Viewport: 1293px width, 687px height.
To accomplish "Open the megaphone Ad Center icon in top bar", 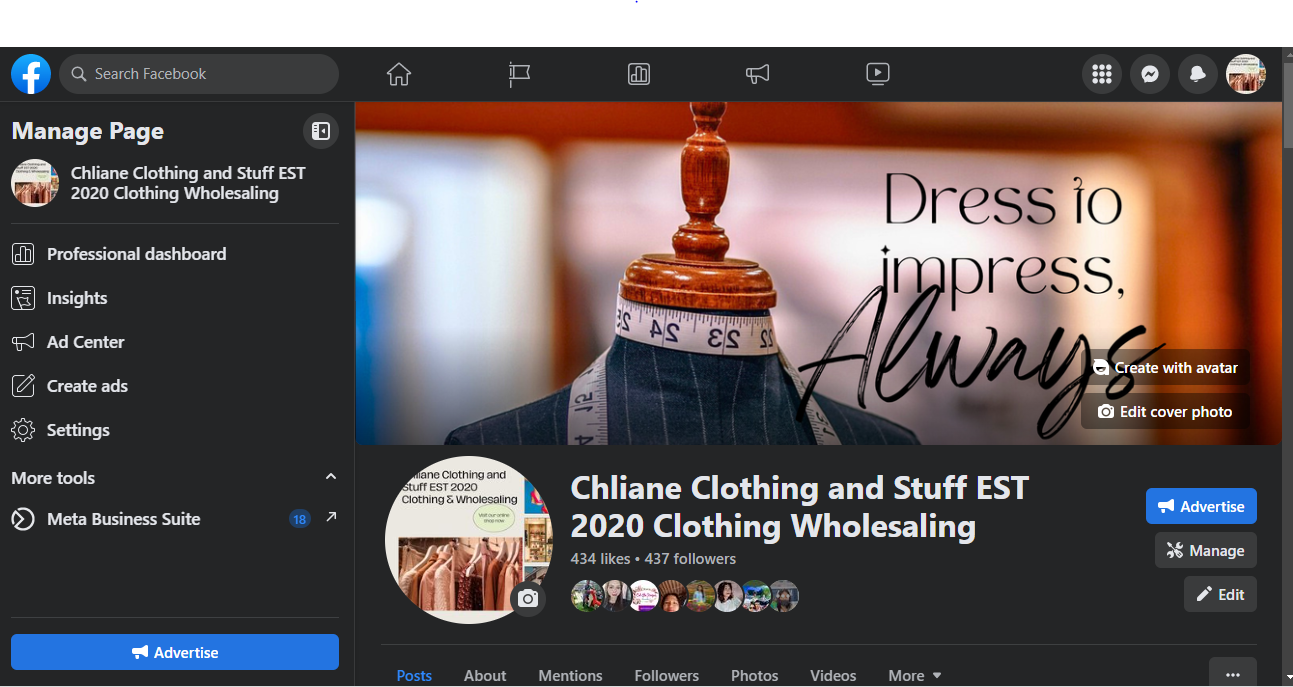I will 758,74.
